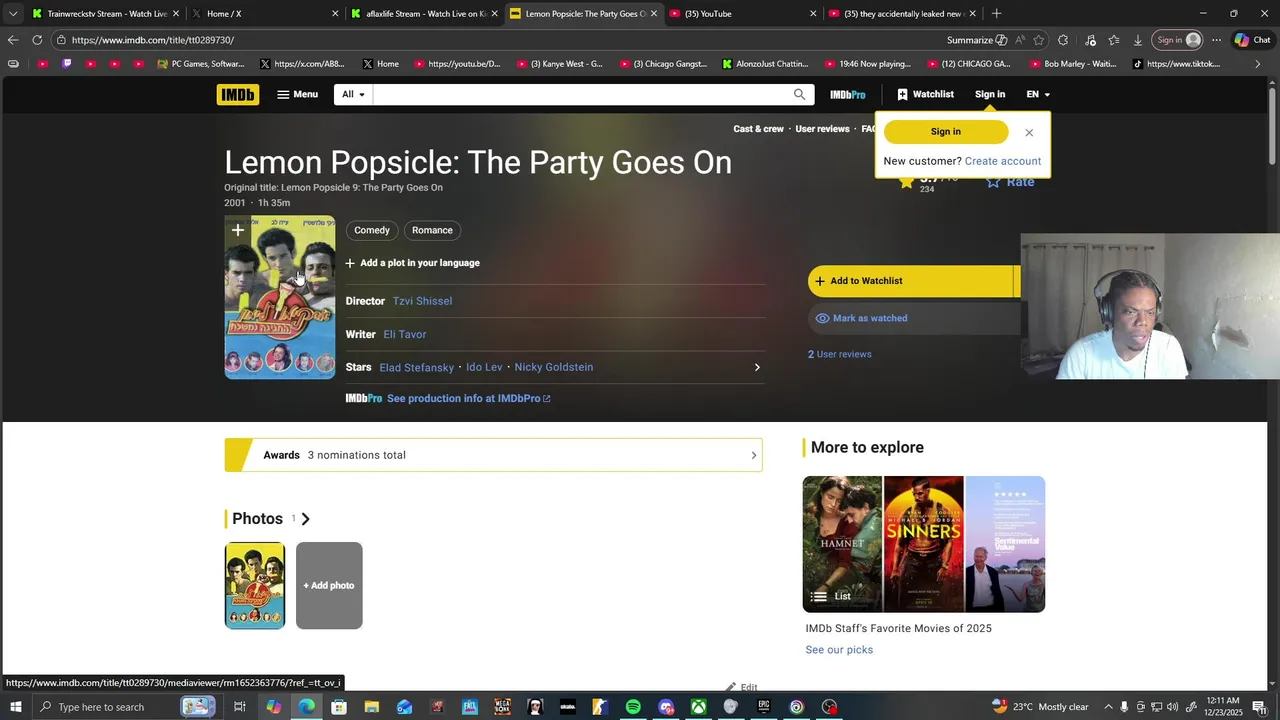
Task: Toggle Mark as watched eye button
Action: click(914, 318)
